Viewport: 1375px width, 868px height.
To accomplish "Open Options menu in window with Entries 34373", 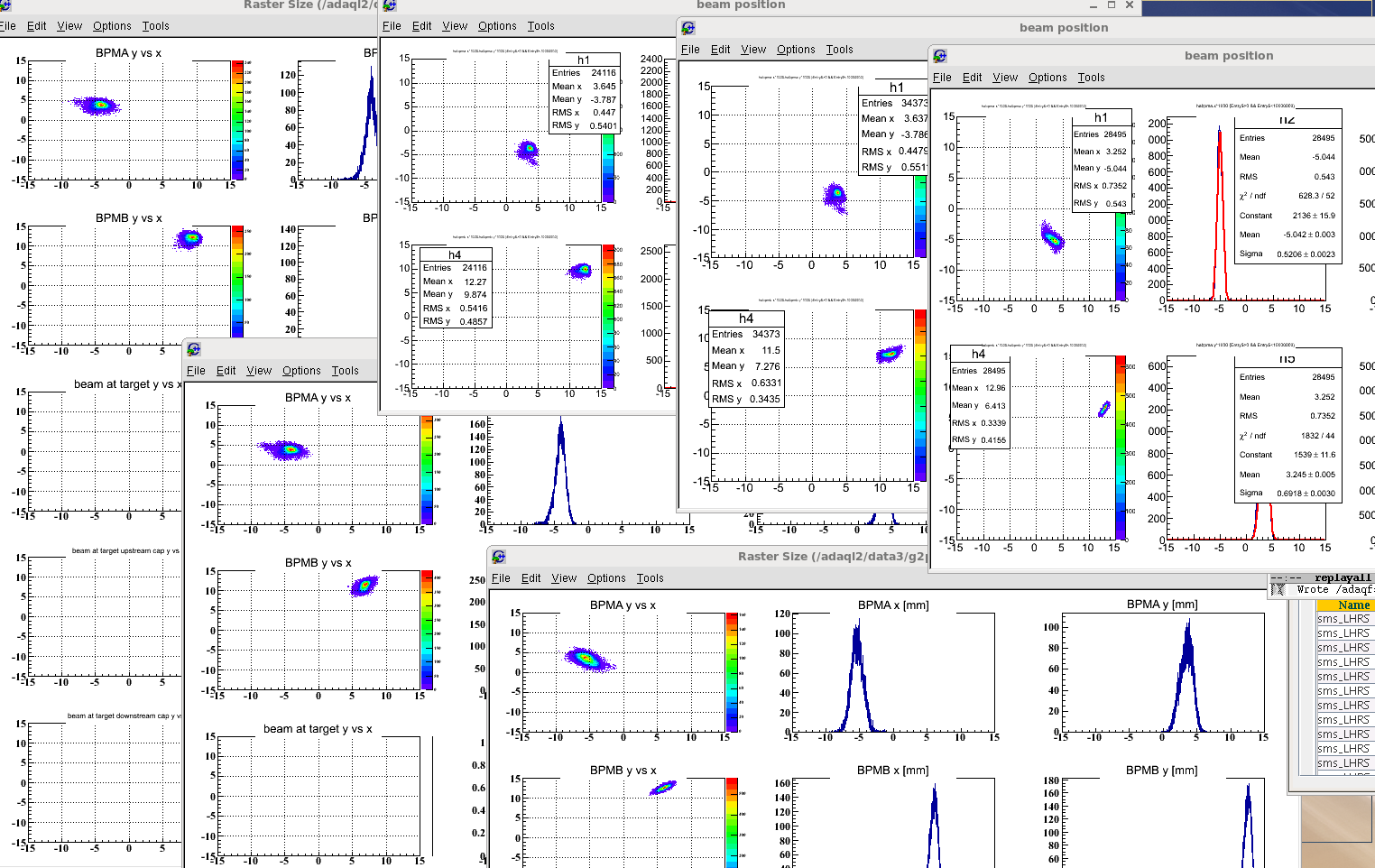I will click(x=796, y=50).
